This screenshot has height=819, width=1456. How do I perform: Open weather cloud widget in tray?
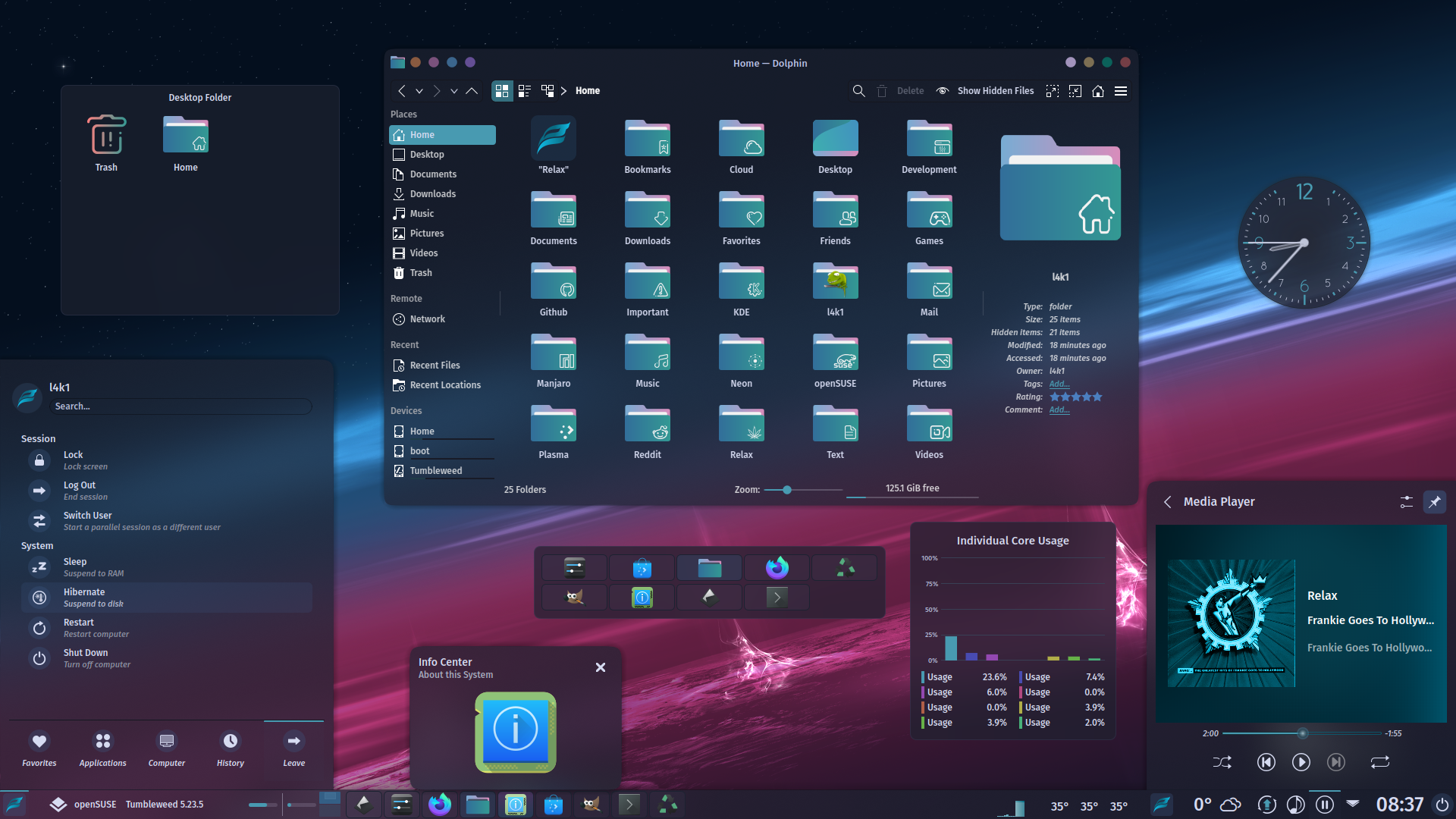[x=1231, y=805]
